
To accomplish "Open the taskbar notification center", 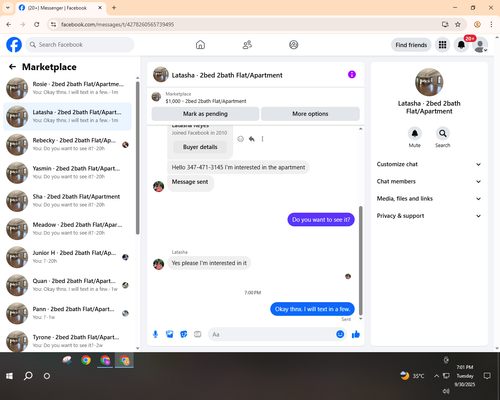I will pyautogui.click(x=487, y=376).
